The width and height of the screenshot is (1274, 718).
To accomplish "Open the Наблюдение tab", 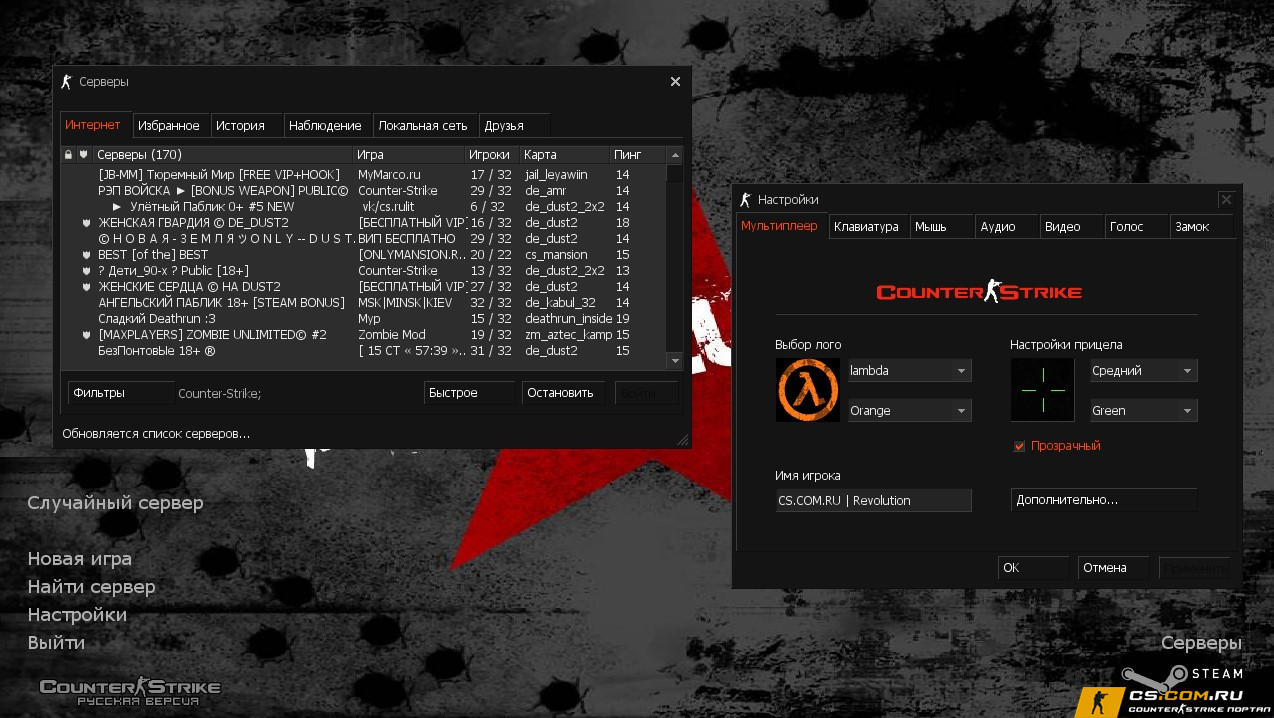I will tap(328, 126).
